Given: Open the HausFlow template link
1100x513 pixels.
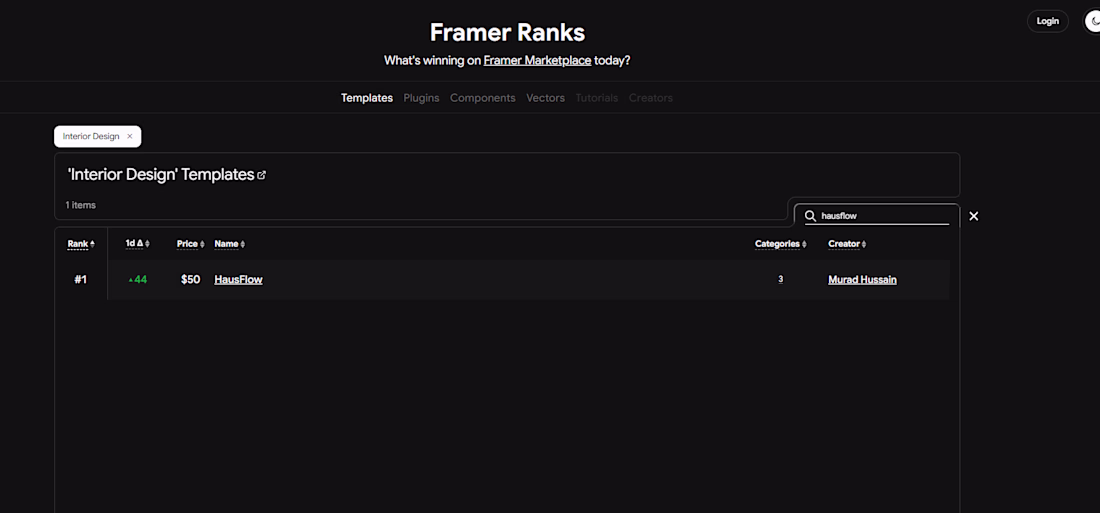Looking at the screenshot, I should (x=239, y=279).
